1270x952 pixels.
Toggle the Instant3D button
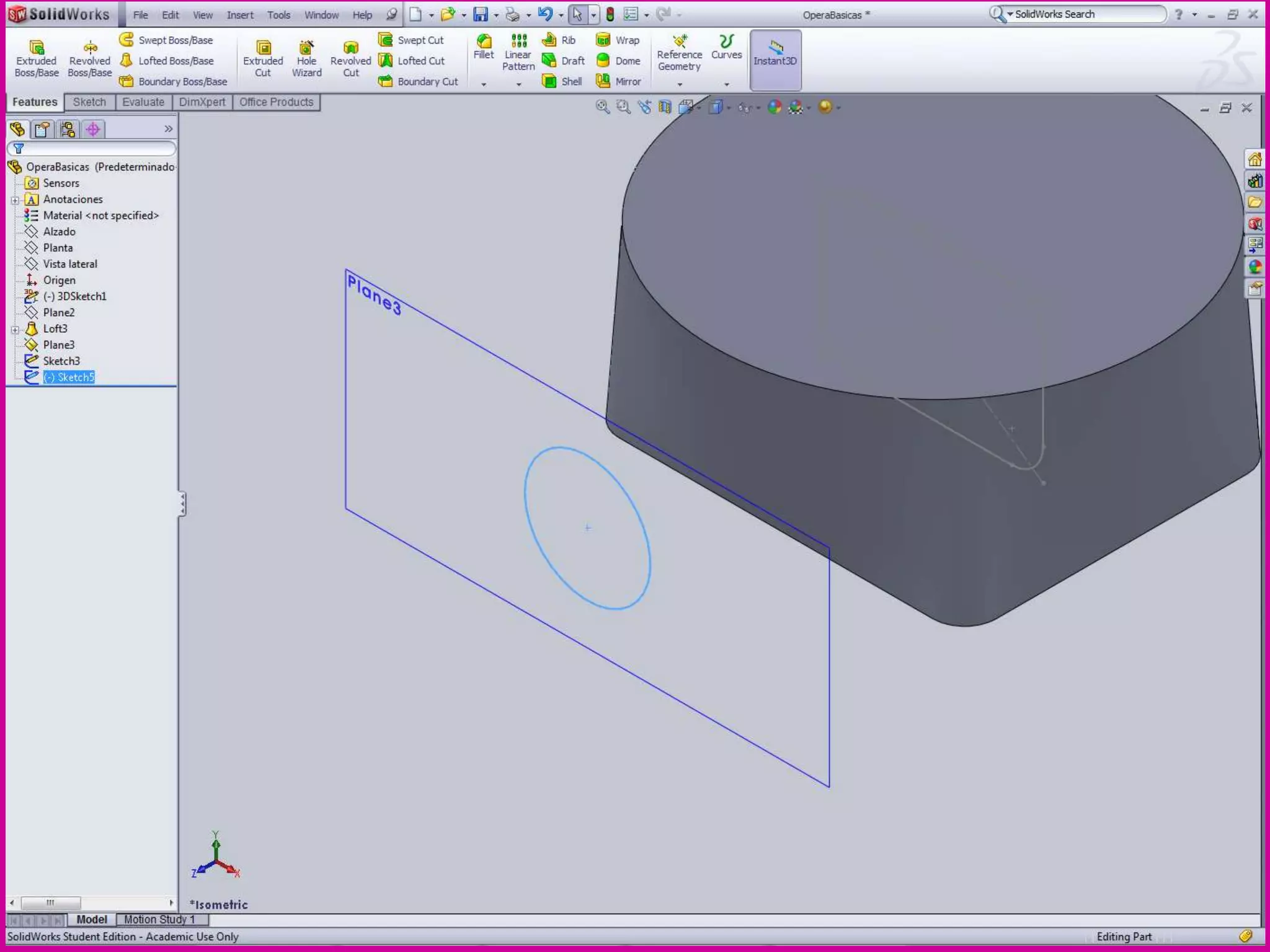[x=775, y=59]
